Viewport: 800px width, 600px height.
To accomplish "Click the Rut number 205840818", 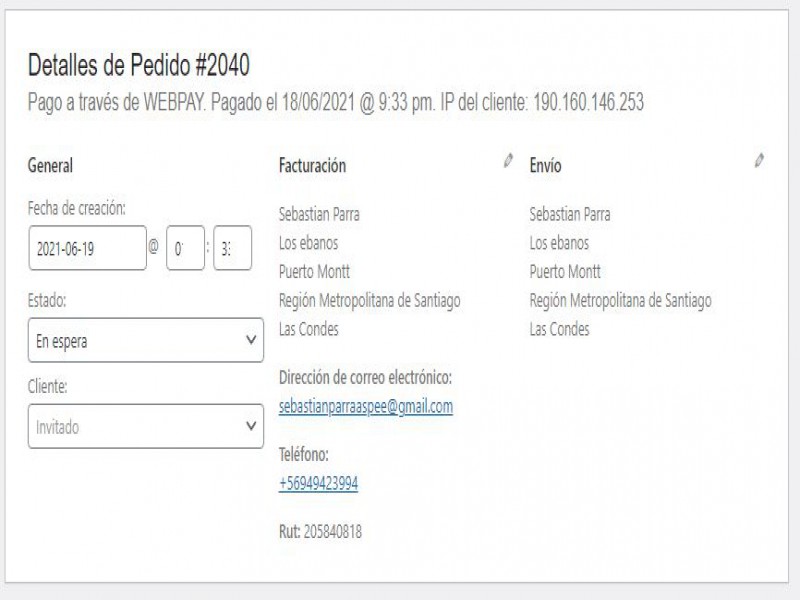I will click(334, 532).
